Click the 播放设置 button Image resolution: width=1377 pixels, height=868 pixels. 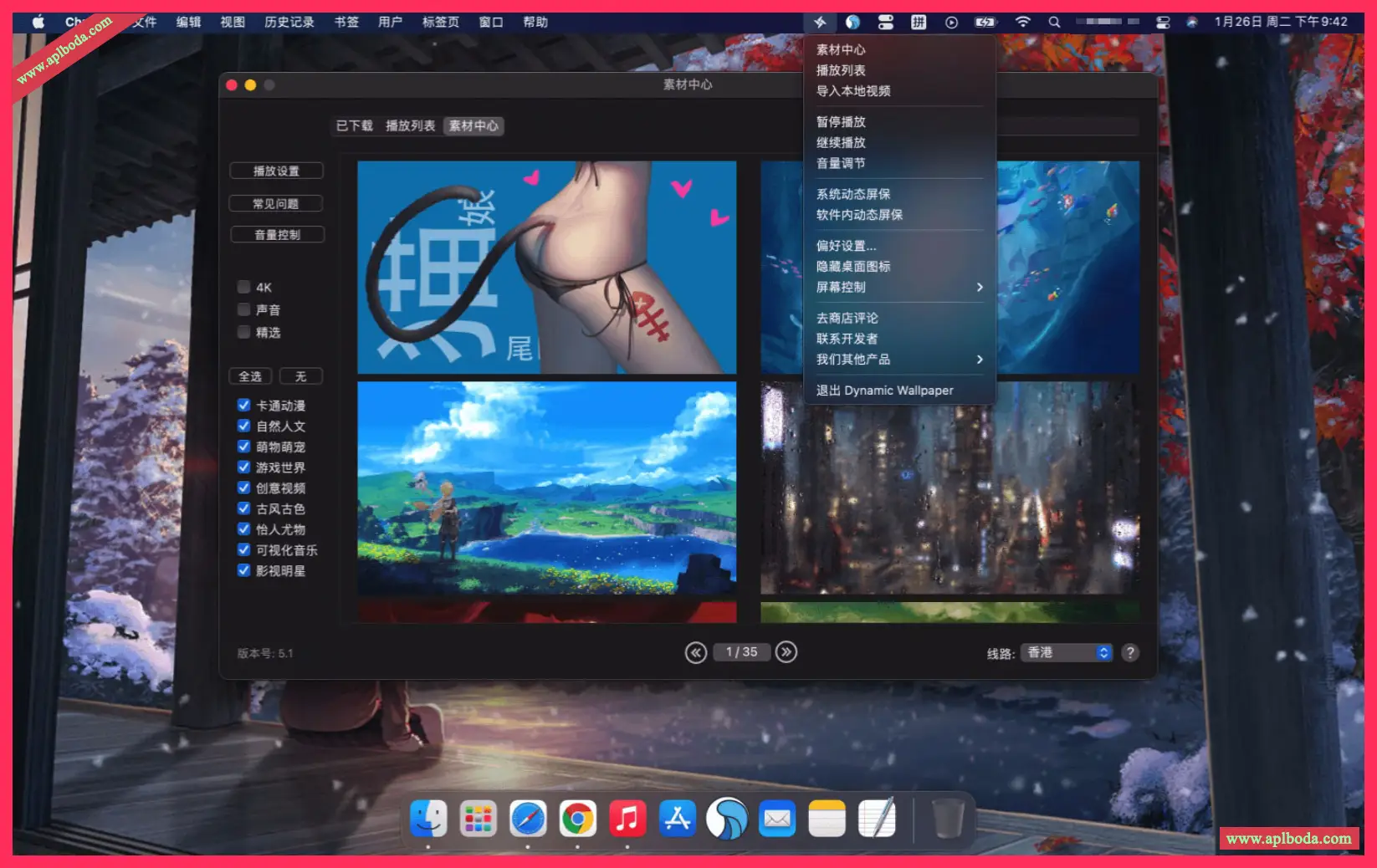276,171
